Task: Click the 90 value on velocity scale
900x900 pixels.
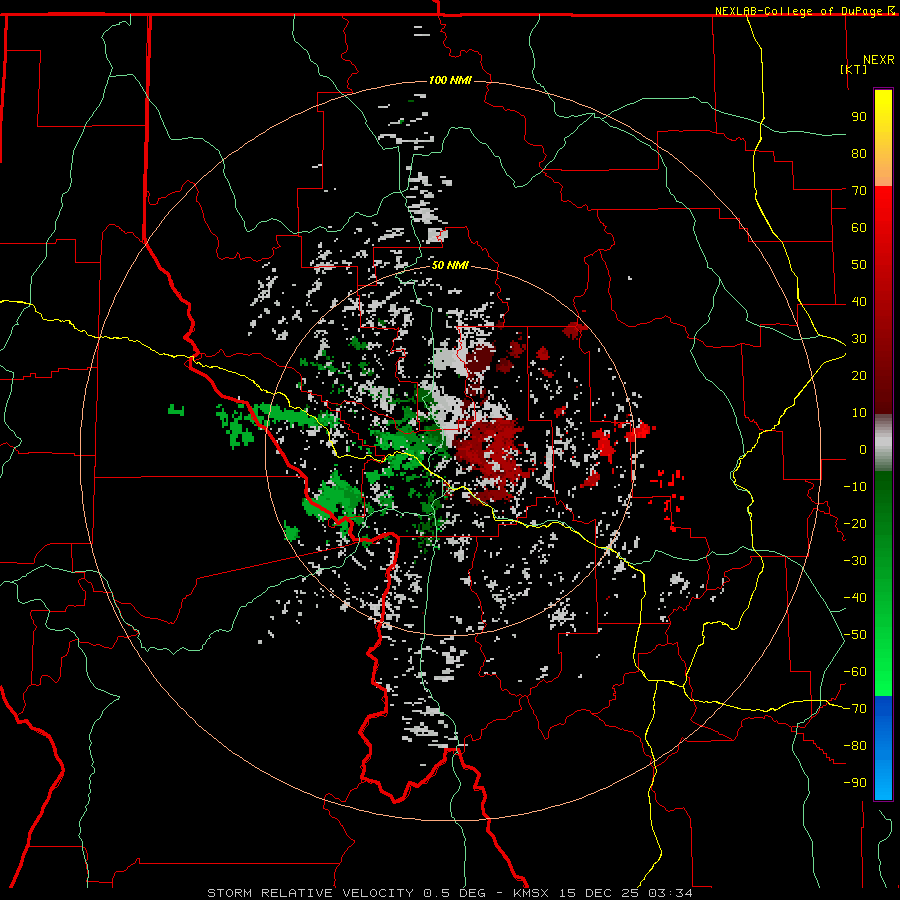Action: coord(859,117)
